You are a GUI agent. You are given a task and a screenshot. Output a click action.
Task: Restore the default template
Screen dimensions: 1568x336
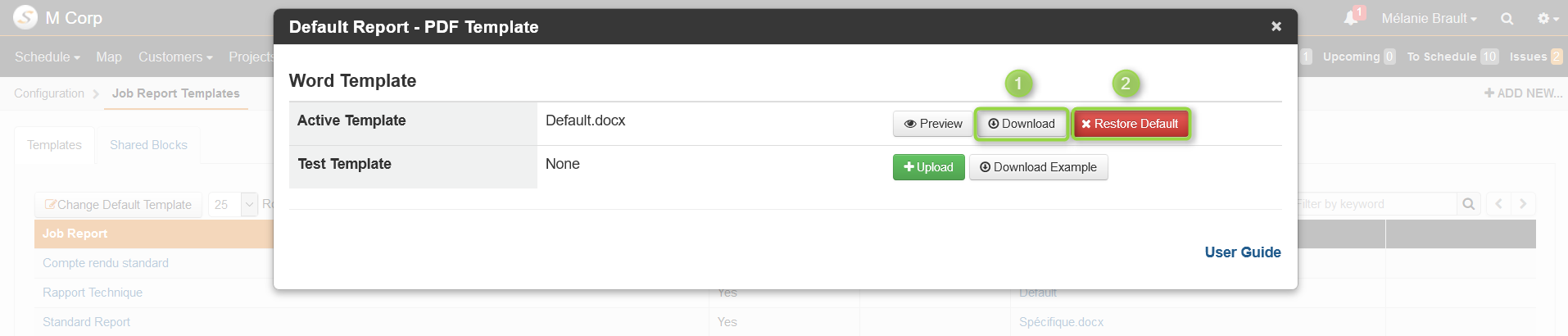[1130, 124]
